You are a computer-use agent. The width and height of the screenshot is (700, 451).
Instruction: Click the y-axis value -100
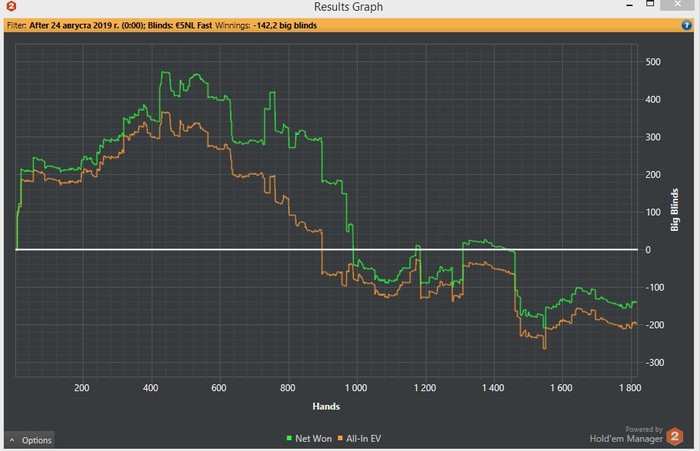pos(653,288)
